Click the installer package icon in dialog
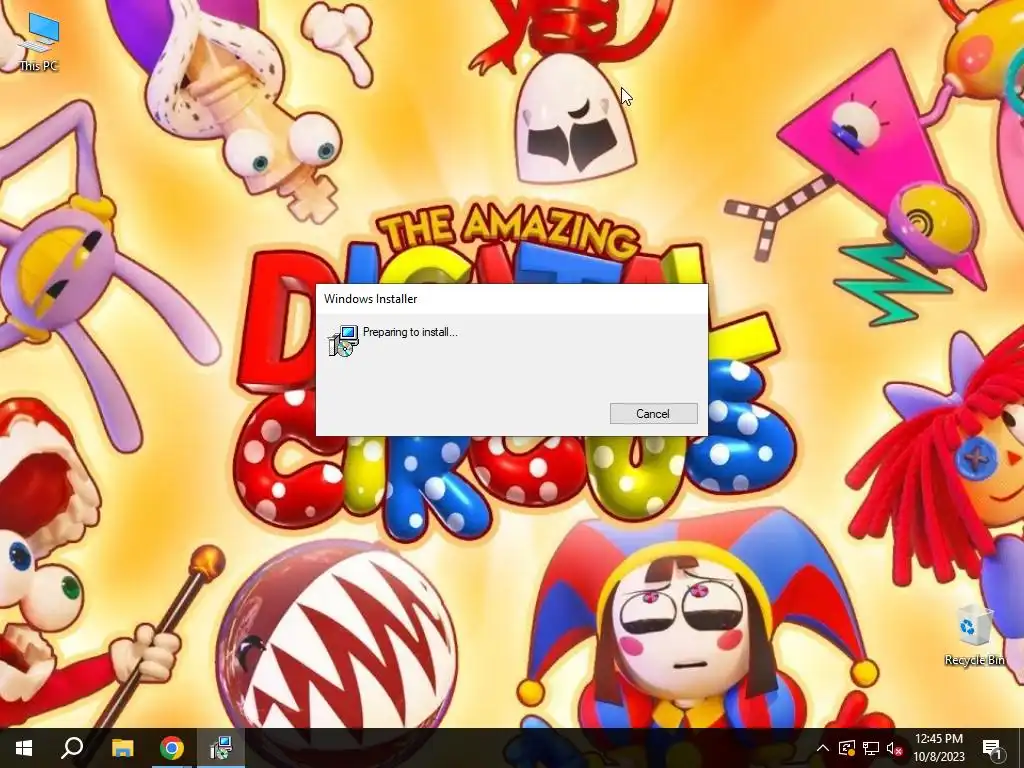Viewport: 1024px width, 768px height. [x=343, y=340]
